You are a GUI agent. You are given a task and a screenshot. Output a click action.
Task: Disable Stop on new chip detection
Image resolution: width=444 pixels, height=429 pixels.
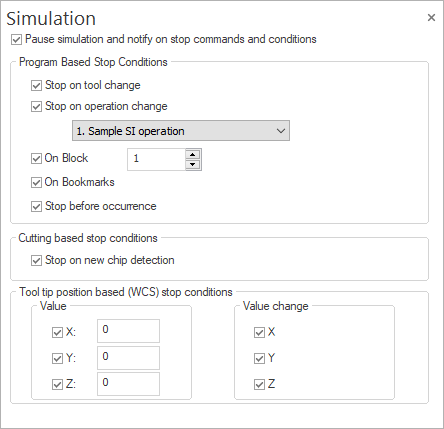(36, 260)
